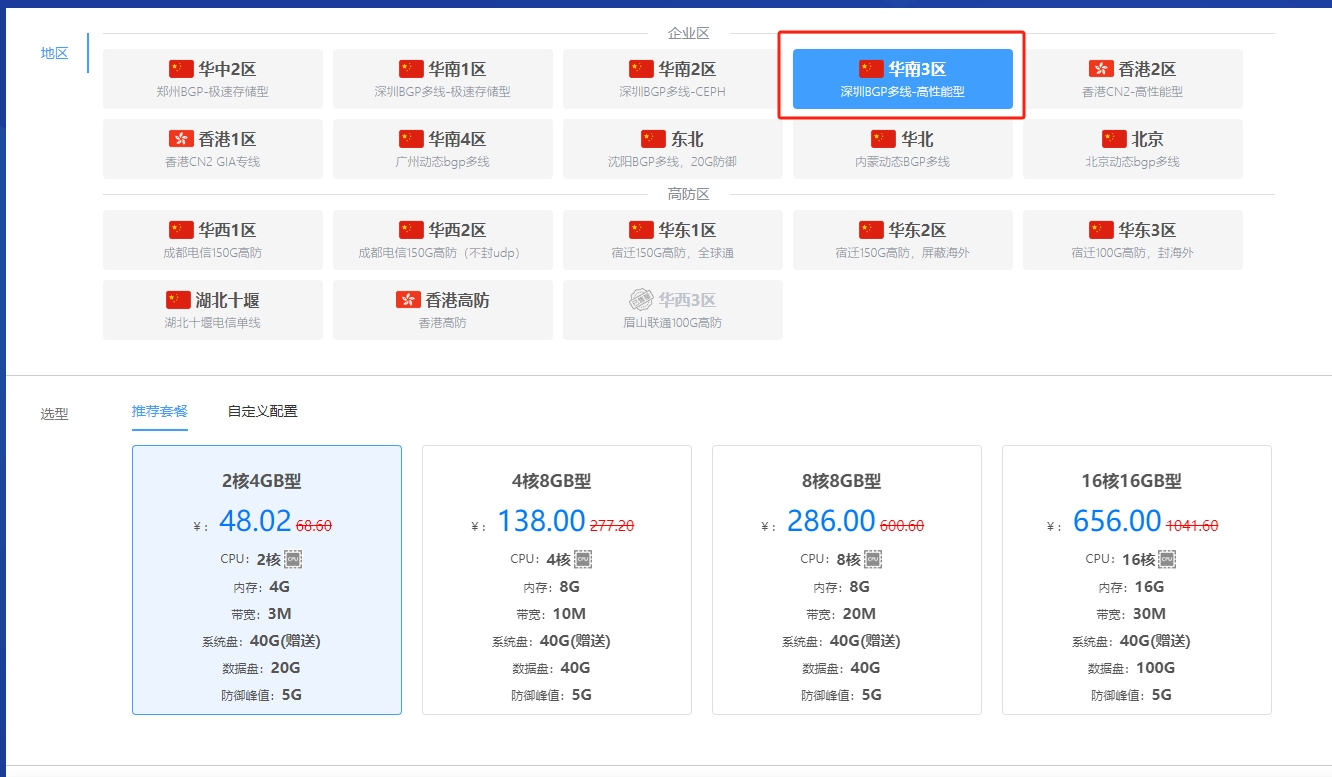1332x777 pixels.
Task: Click the 656.00 price
Action: click(1117, 521)
